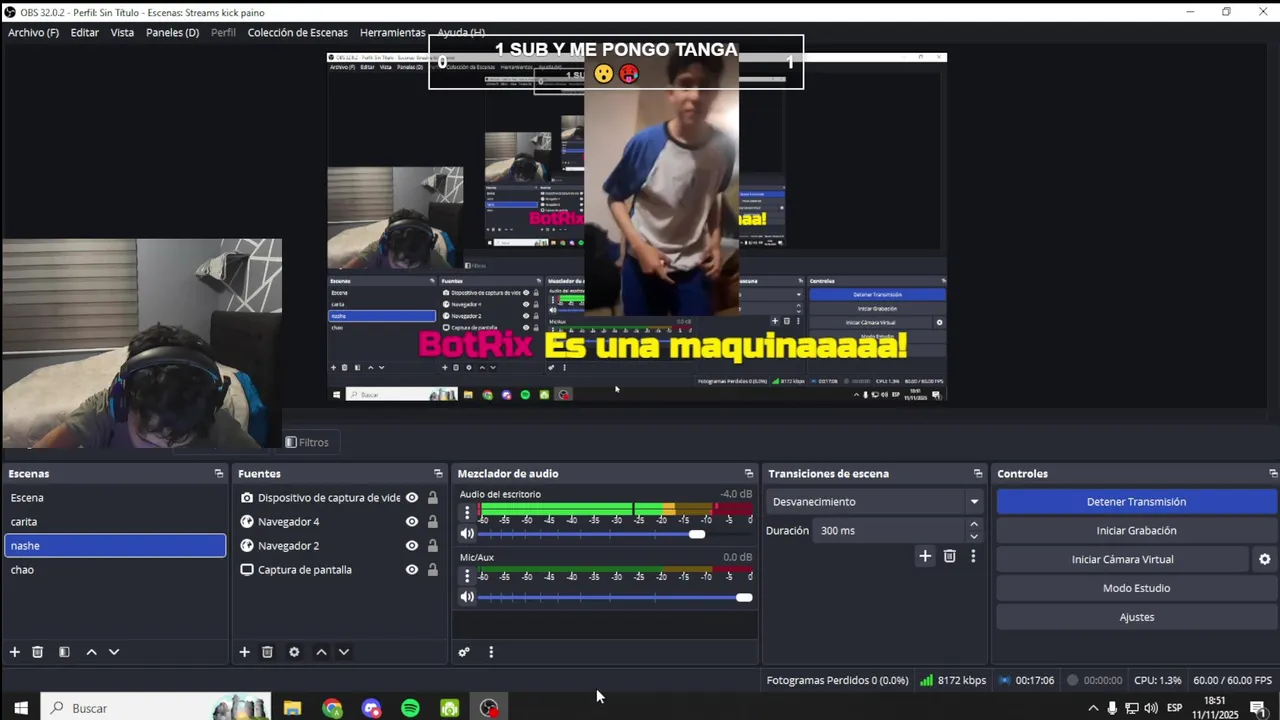Click Modo Estudio button
The height and width of the screenshot is (720, 1280).
[x=1136, y=588]
